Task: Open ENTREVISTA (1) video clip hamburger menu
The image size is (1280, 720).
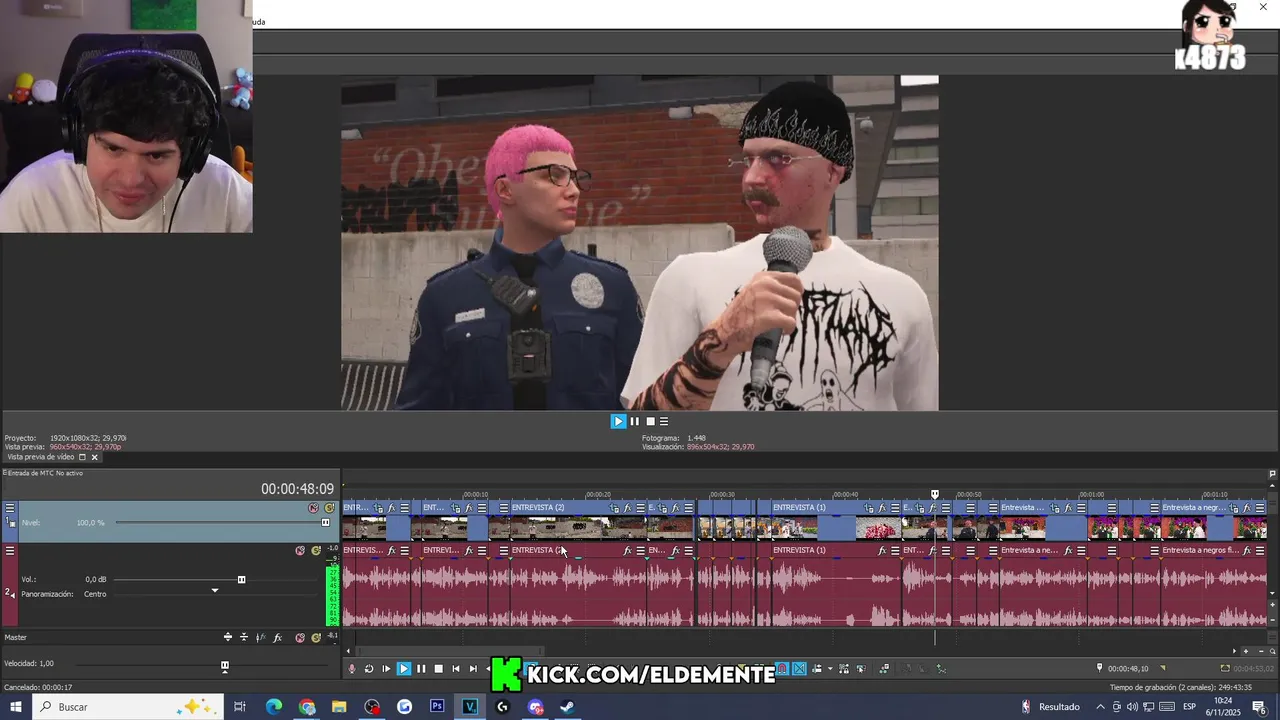Action: click(x=896, y=508)
